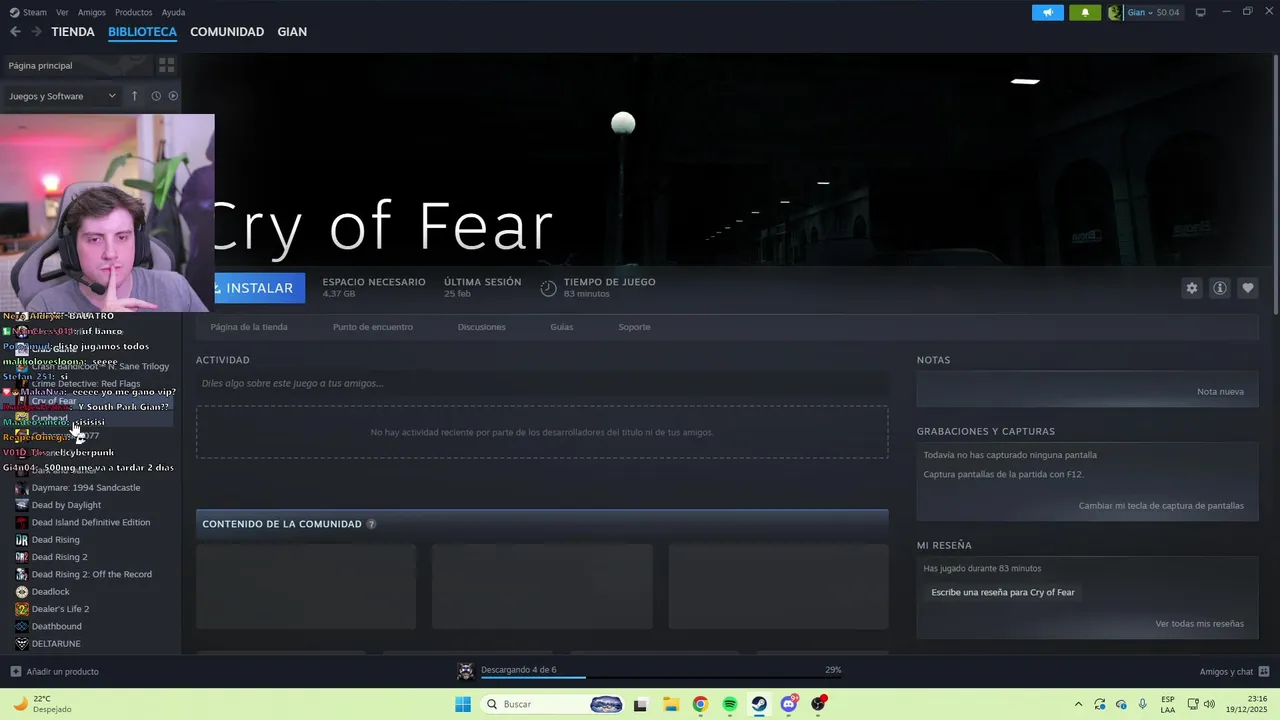Open Soporte link
This screenshot has height=720, width=1280.
(634, 327)
